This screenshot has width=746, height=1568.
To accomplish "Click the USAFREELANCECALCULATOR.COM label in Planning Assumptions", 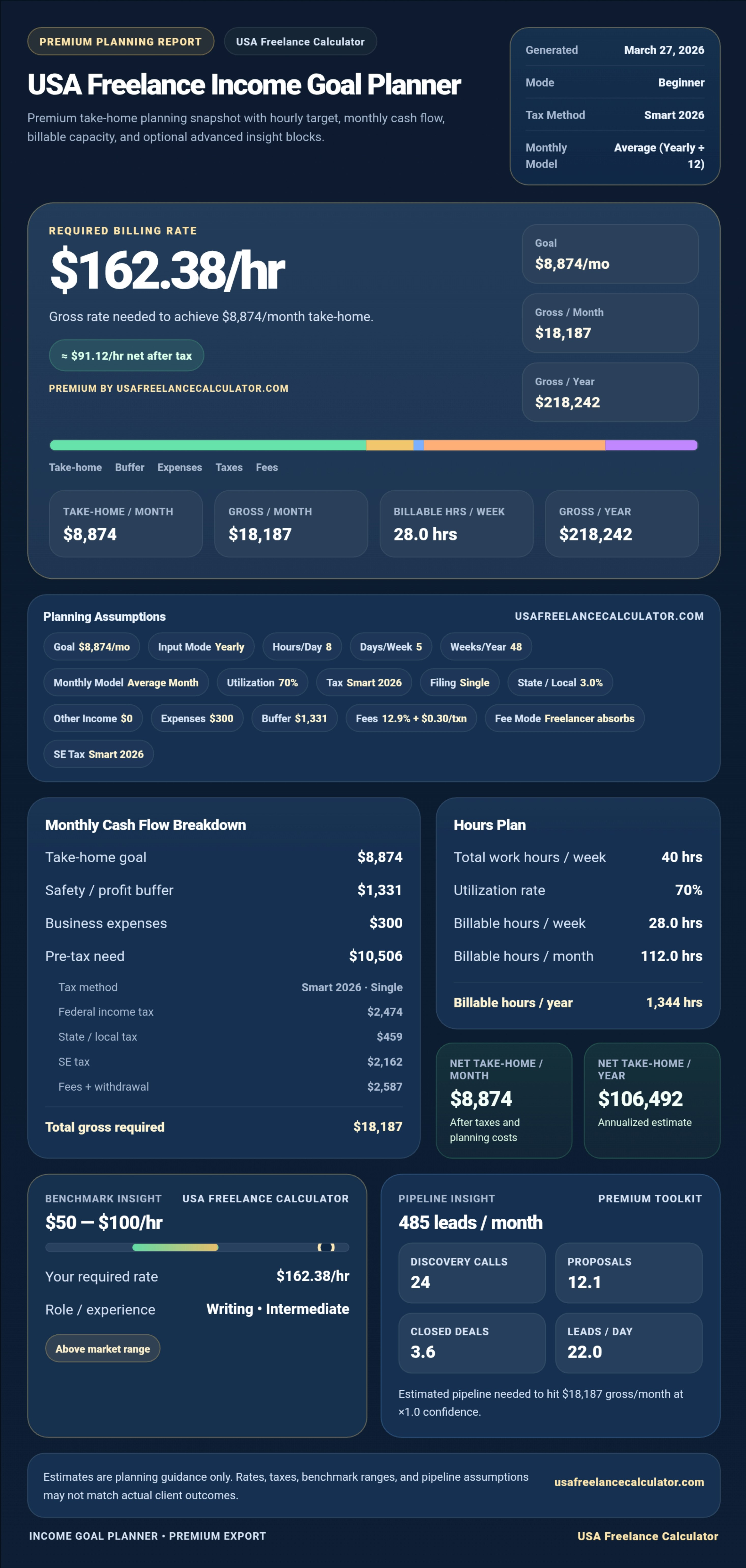I will (609, 616).
